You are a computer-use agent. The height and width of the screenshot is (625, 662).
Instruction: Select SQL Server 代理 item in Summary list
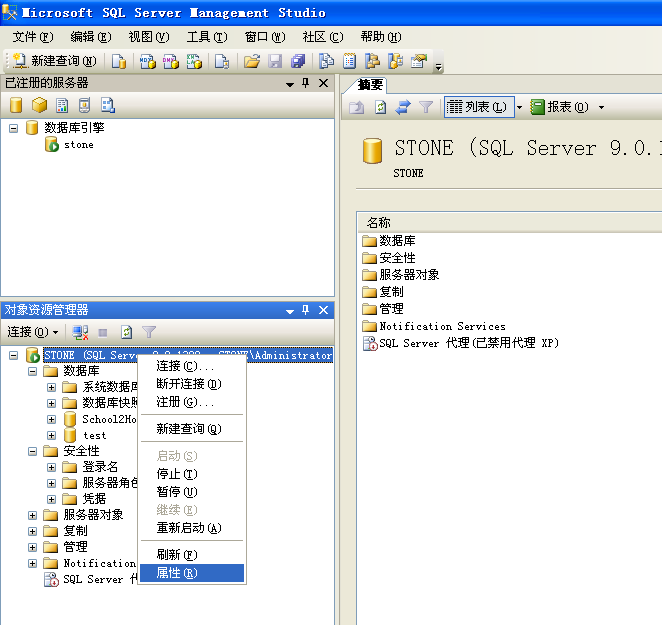coord(461,343)
